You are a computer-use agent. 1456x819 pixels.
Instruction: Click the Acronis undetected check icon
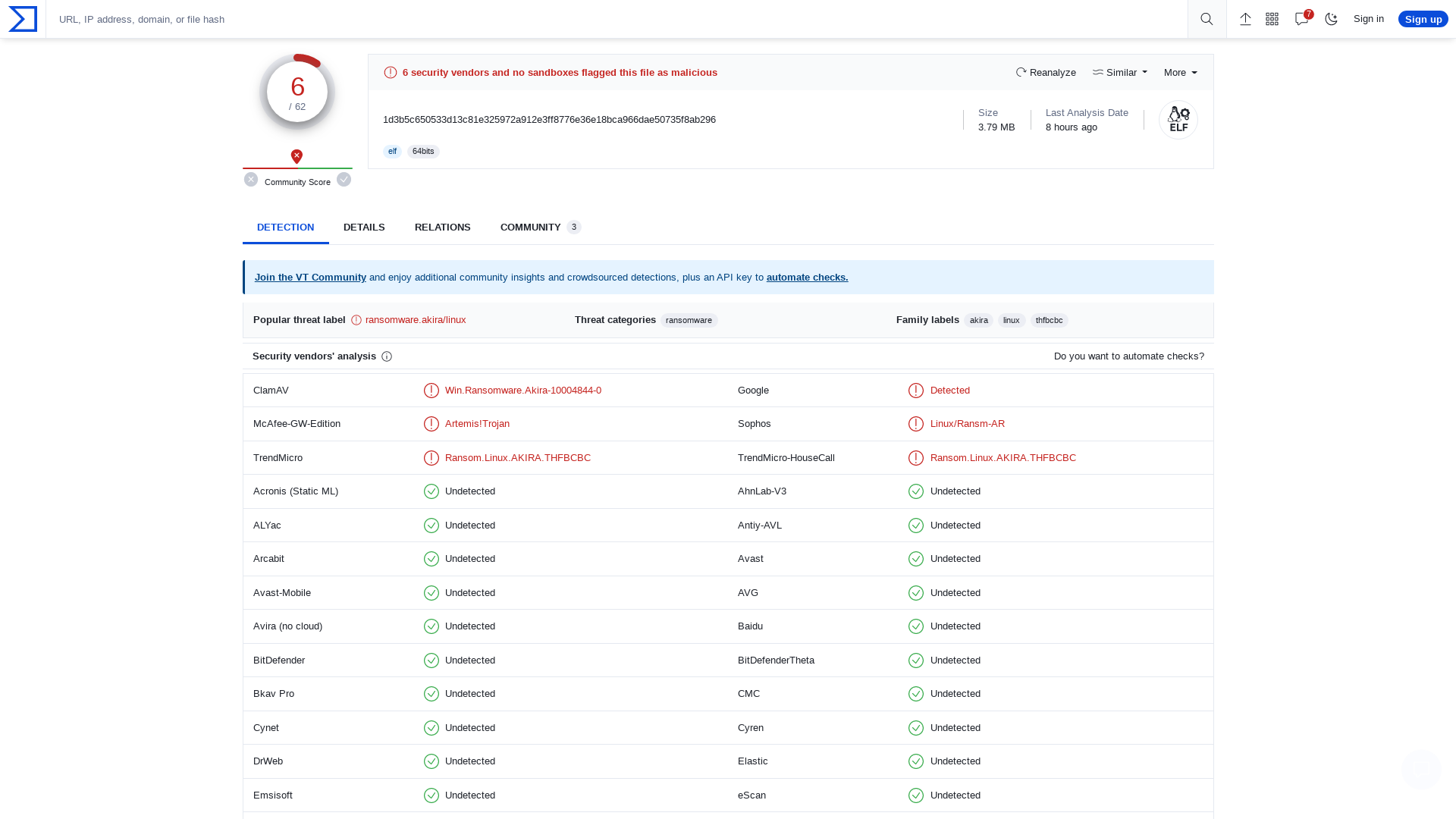(x=431, y=491)
